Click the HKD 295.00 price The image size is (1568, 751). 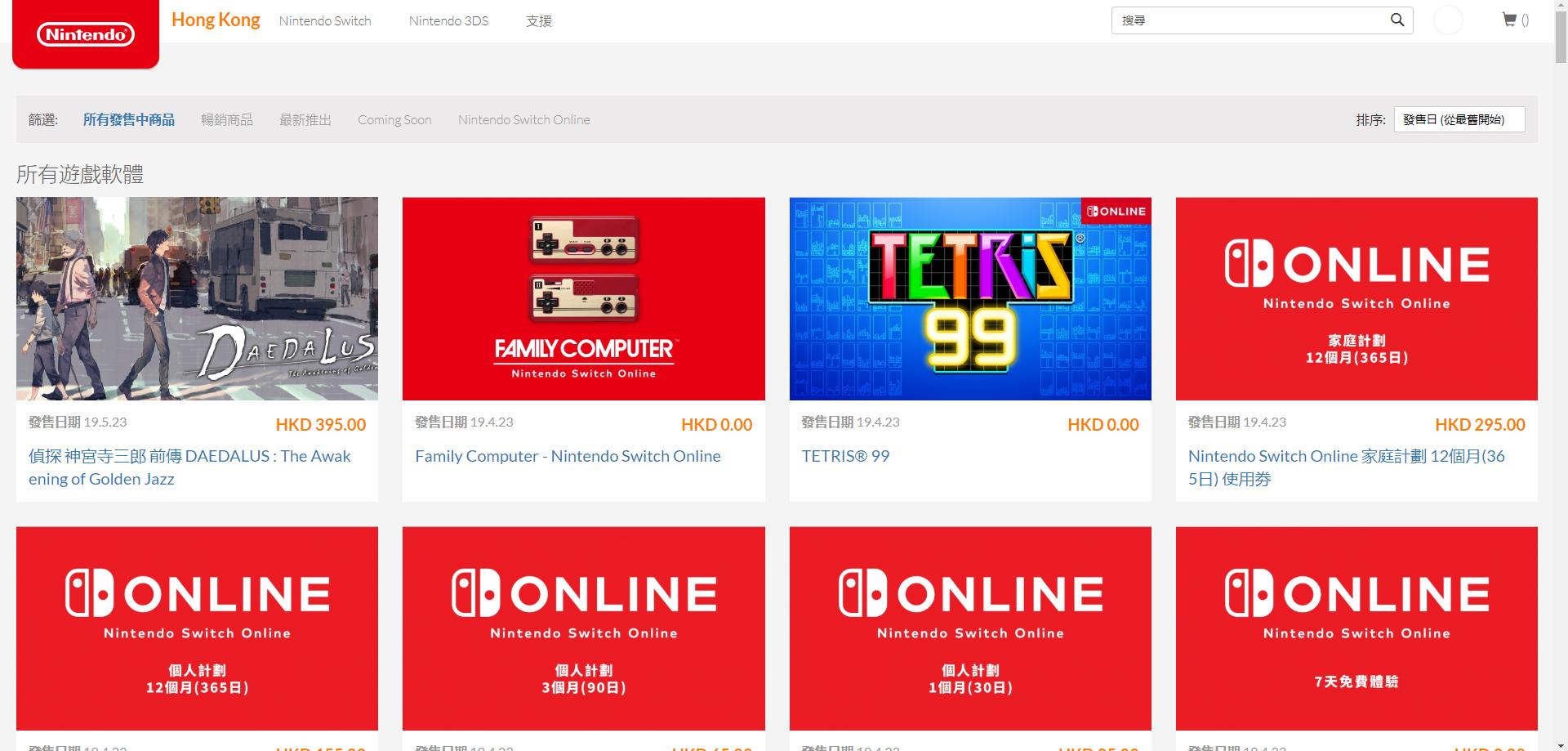[x=1480, y=425]
